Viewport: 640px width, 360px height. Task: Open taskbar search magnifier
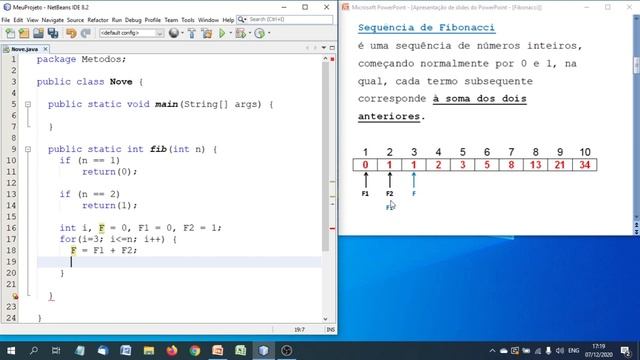(x=34, y=351)
